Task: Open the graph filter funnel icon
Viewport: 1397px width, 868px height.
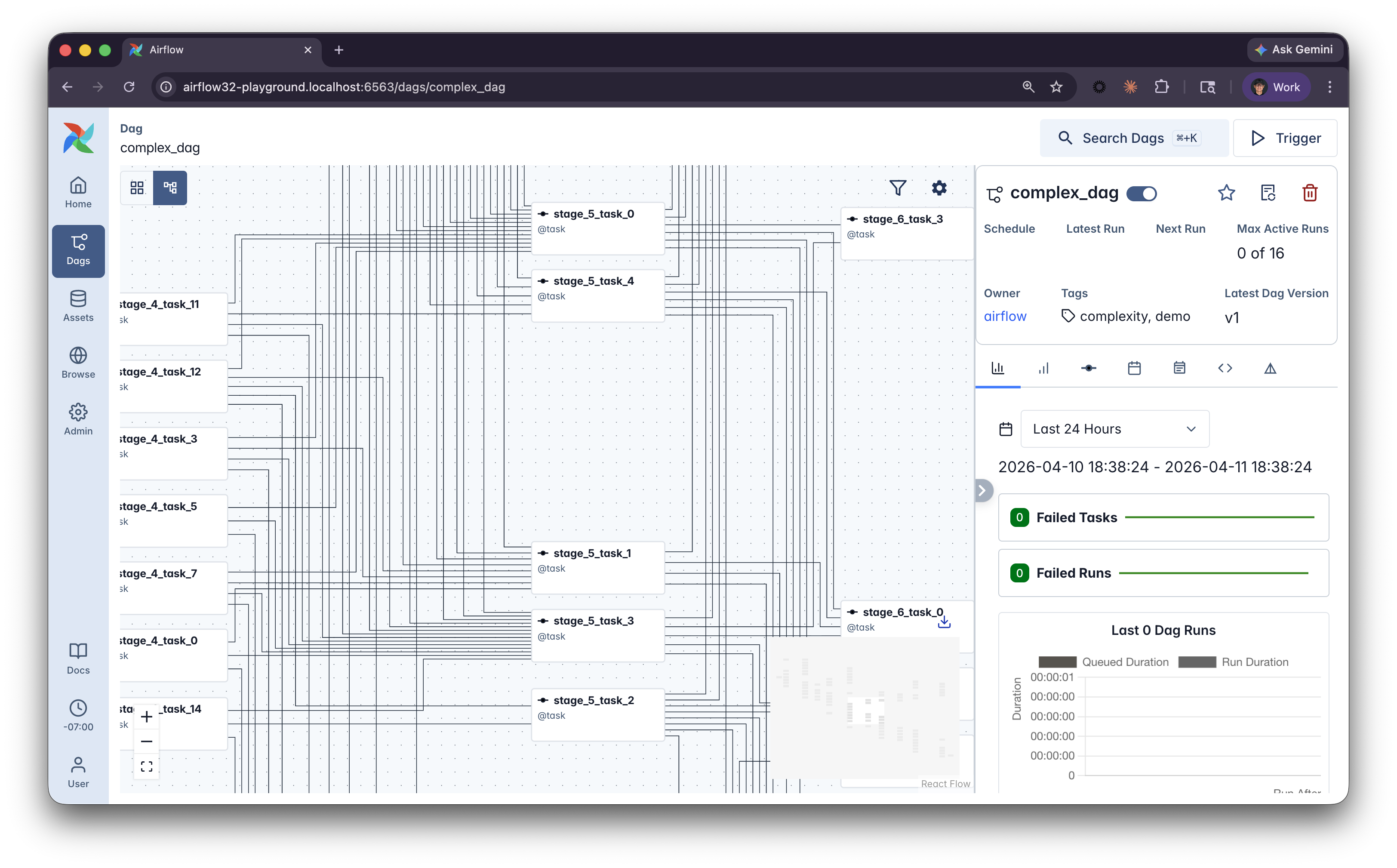Action: 898,188
